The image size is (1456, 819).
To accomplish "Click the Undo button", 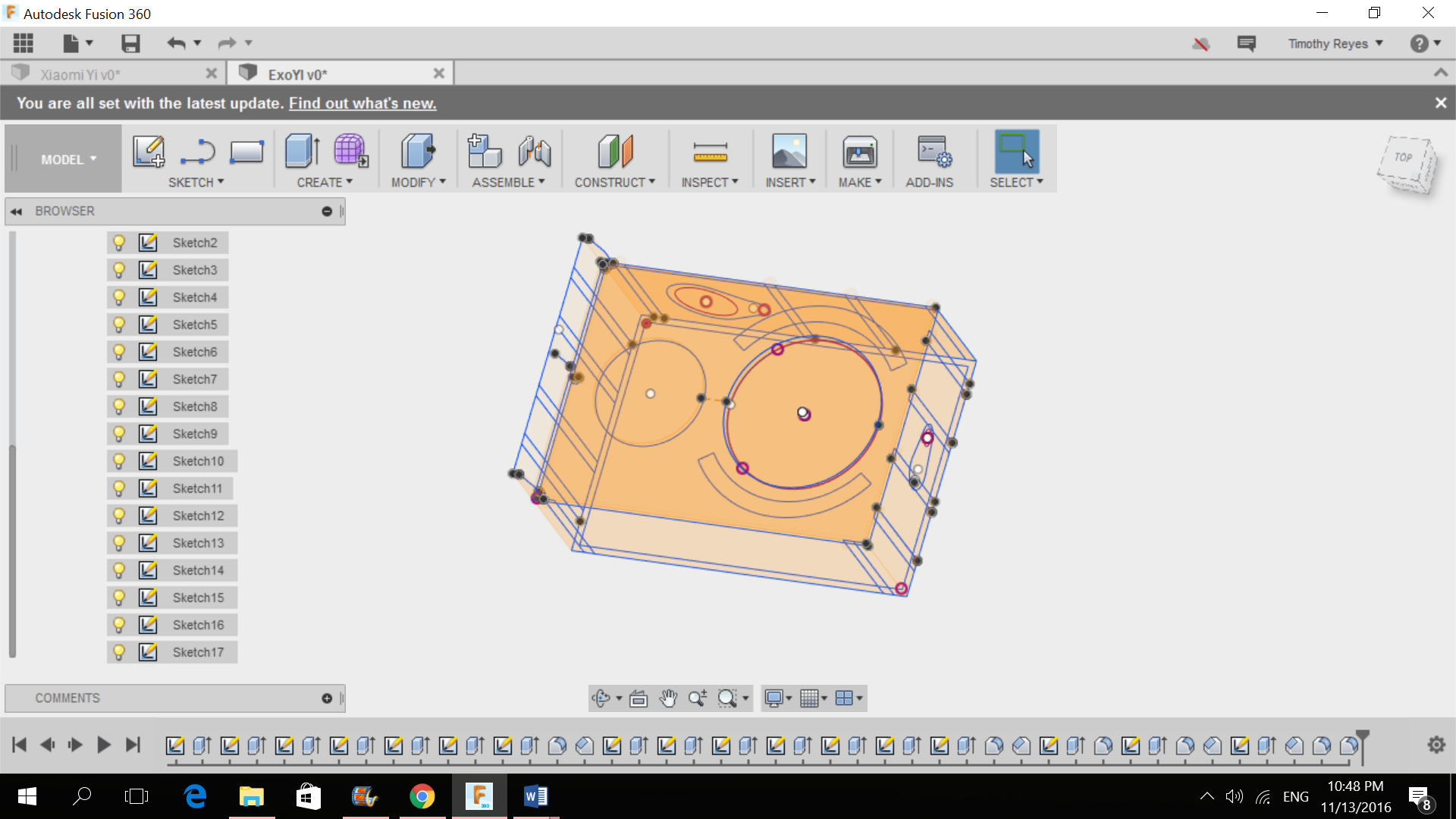I will pyautogui.click(x=175, y=43).
